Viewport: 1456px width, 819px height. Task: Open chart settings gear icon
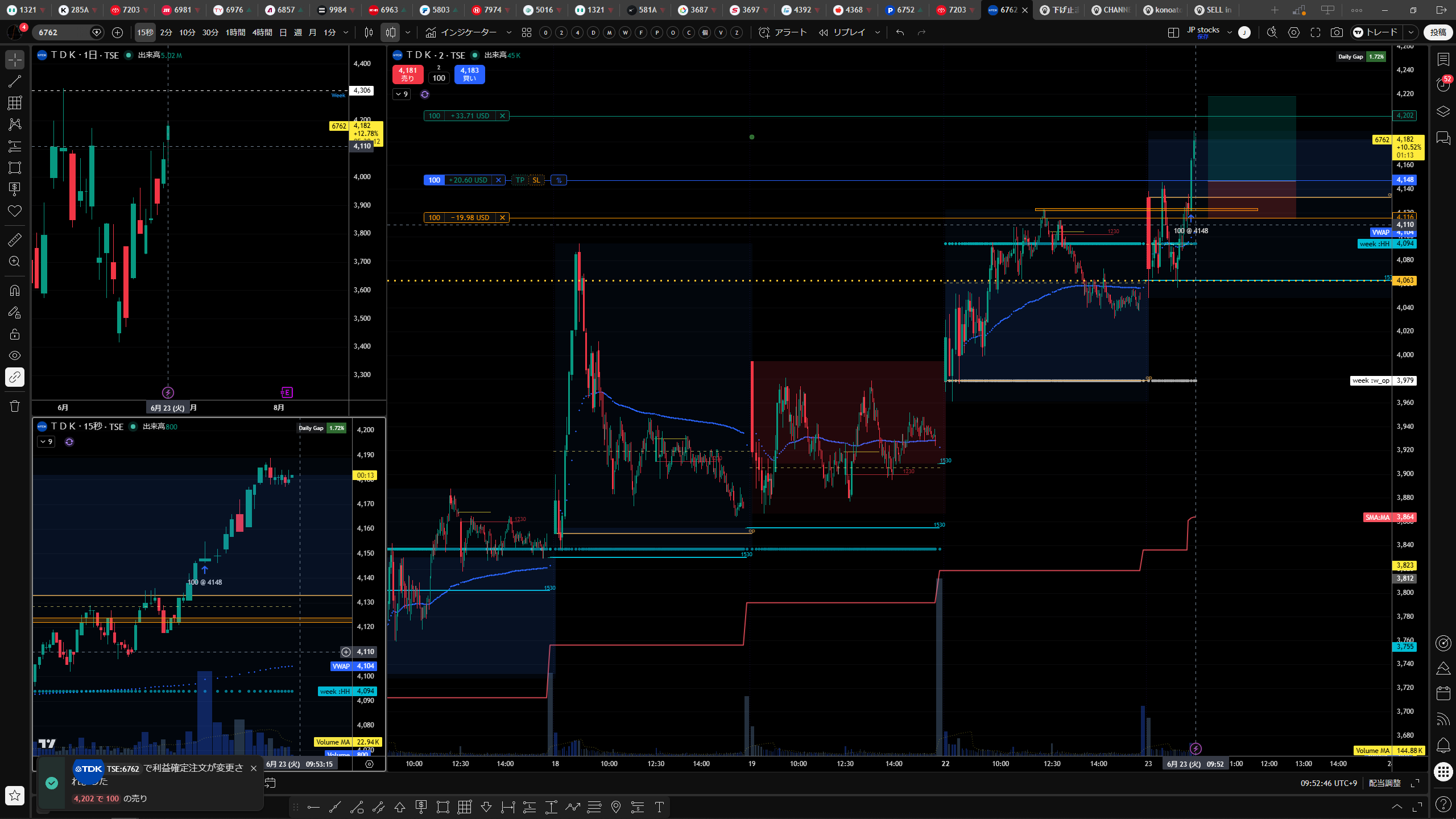[x=1294, y=32]
